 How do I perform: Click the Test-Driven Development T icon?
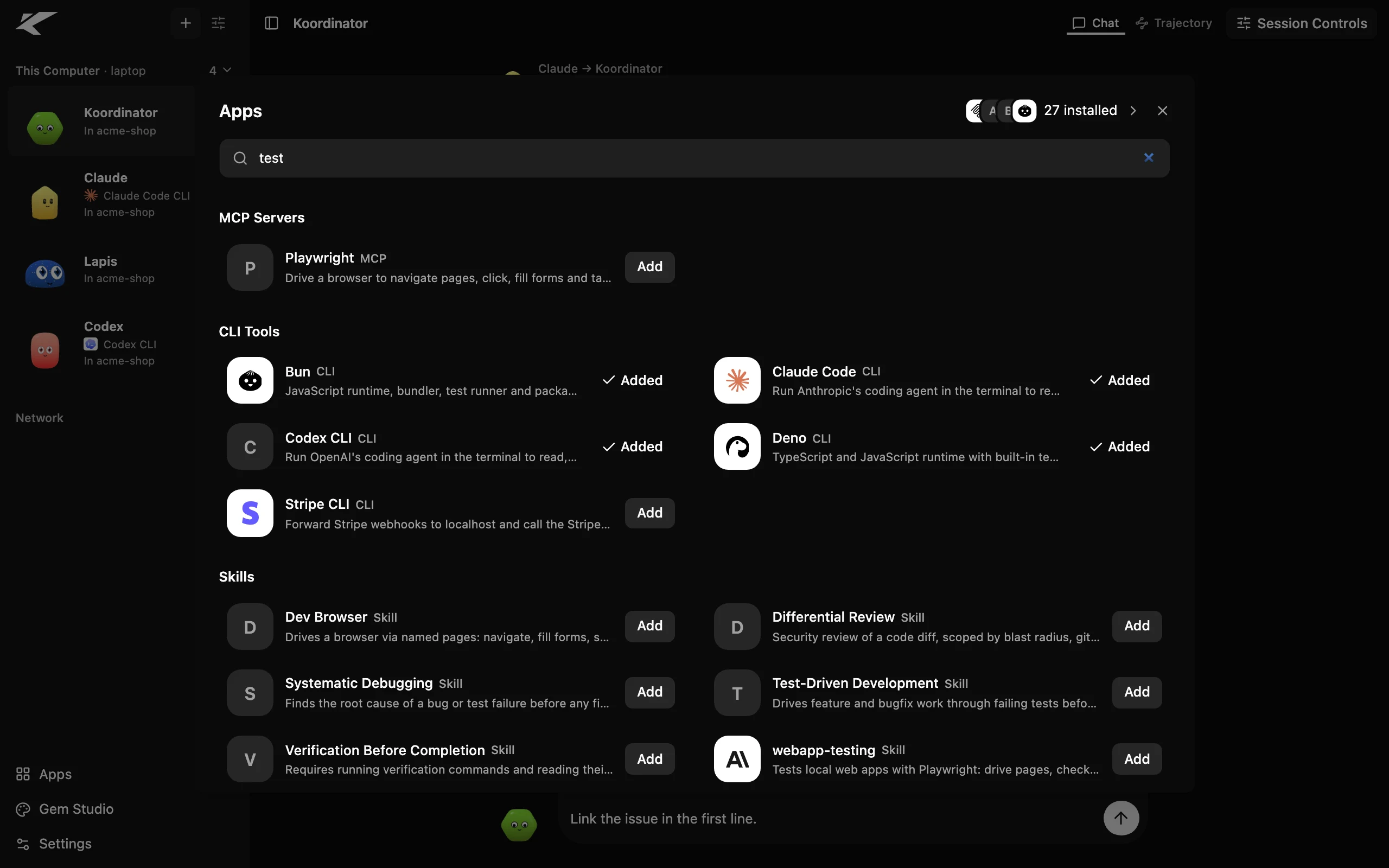tap(737, 692)
